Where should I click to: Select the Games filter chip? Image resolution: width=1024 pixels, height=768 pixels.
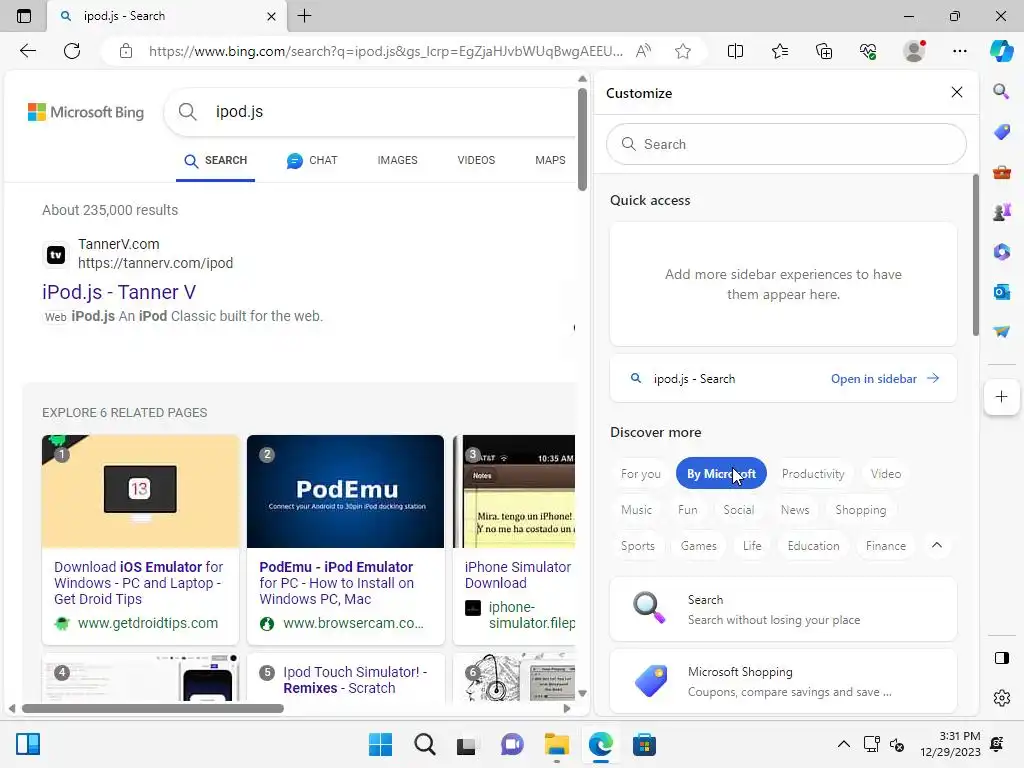698,545
